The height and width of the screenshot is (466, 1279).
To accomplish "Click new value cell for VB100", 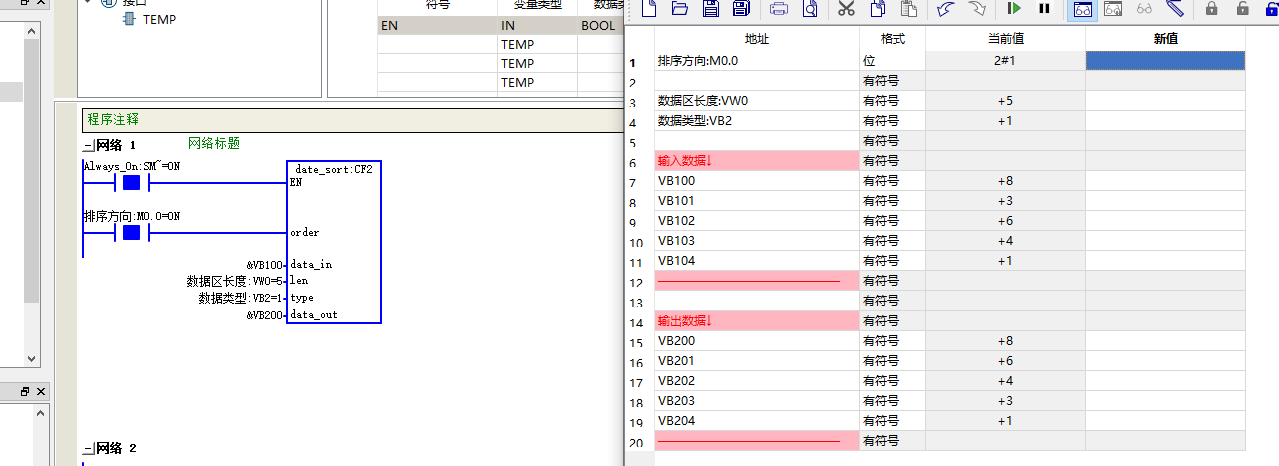I will click(x=1165, y=181).
